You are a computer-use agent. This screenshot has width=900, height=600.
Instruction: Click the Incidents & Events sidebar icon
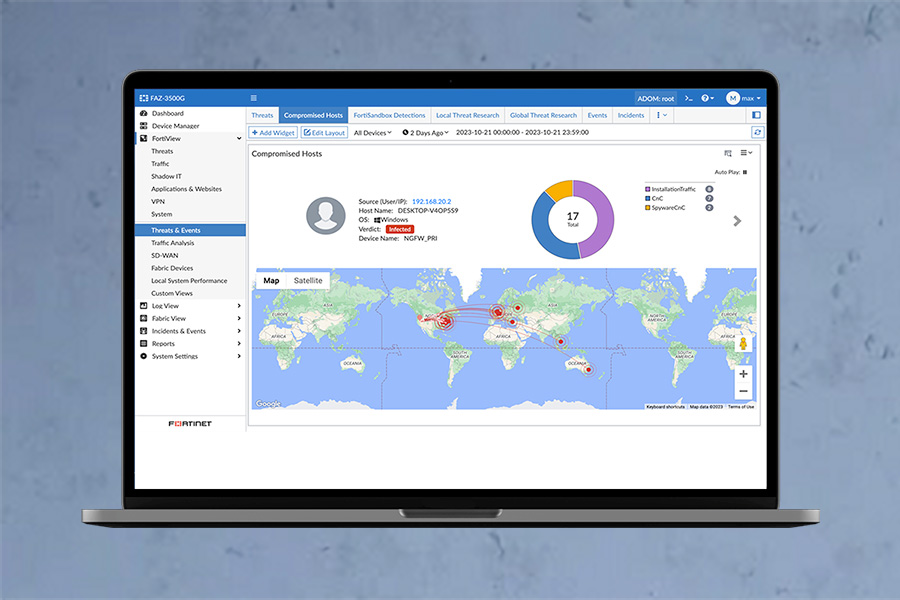[x=143, y=331]
